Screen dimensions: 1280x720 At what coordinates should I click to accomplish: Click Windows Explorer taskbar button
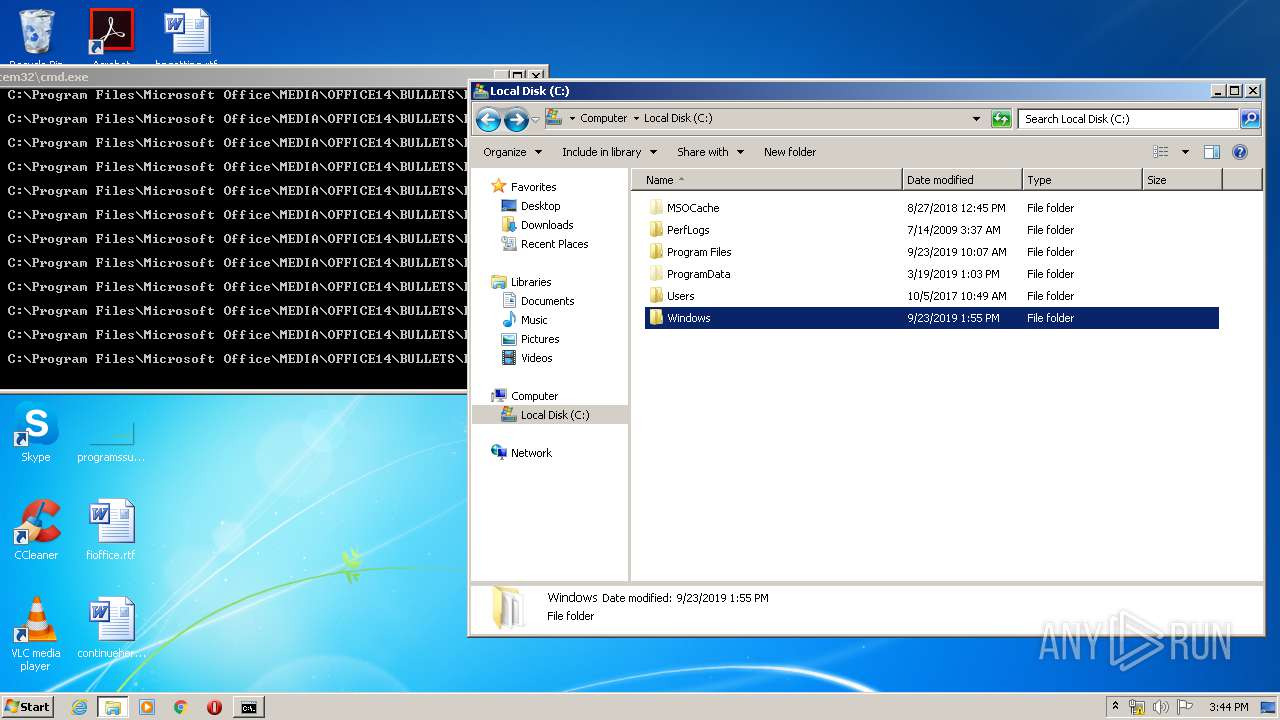click(112, 707)
